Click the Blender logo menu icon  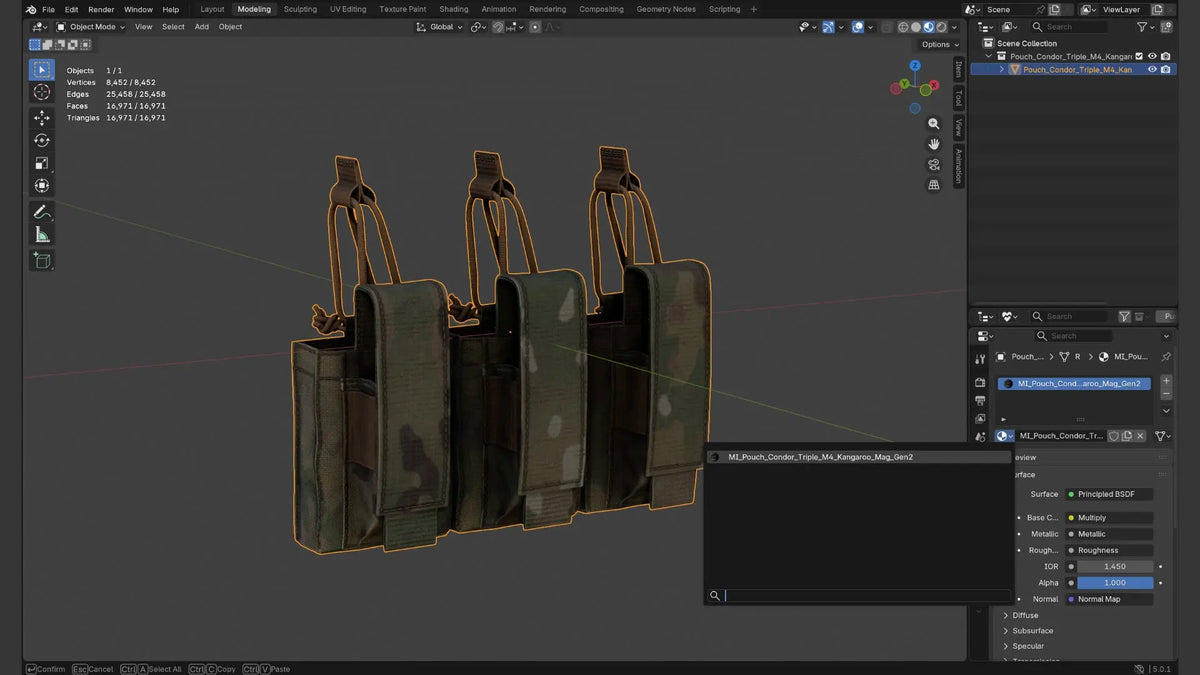(x=31, y=9)
